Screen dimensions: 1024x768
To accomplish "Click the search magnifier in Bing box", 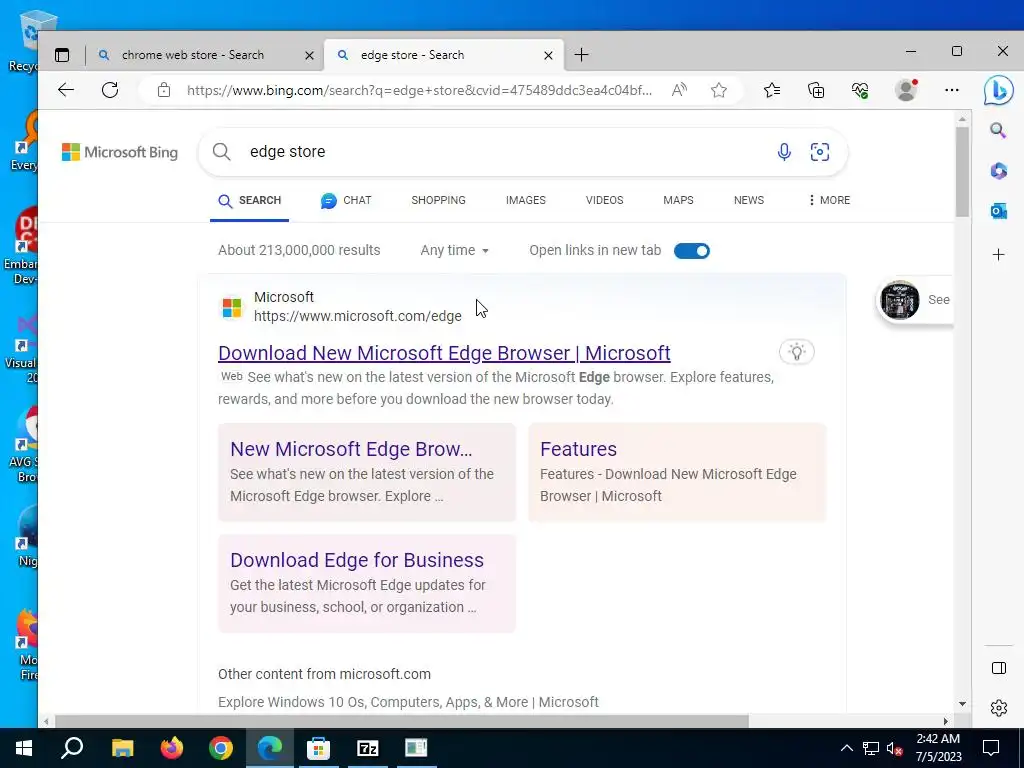I will [x=221, y=152].
